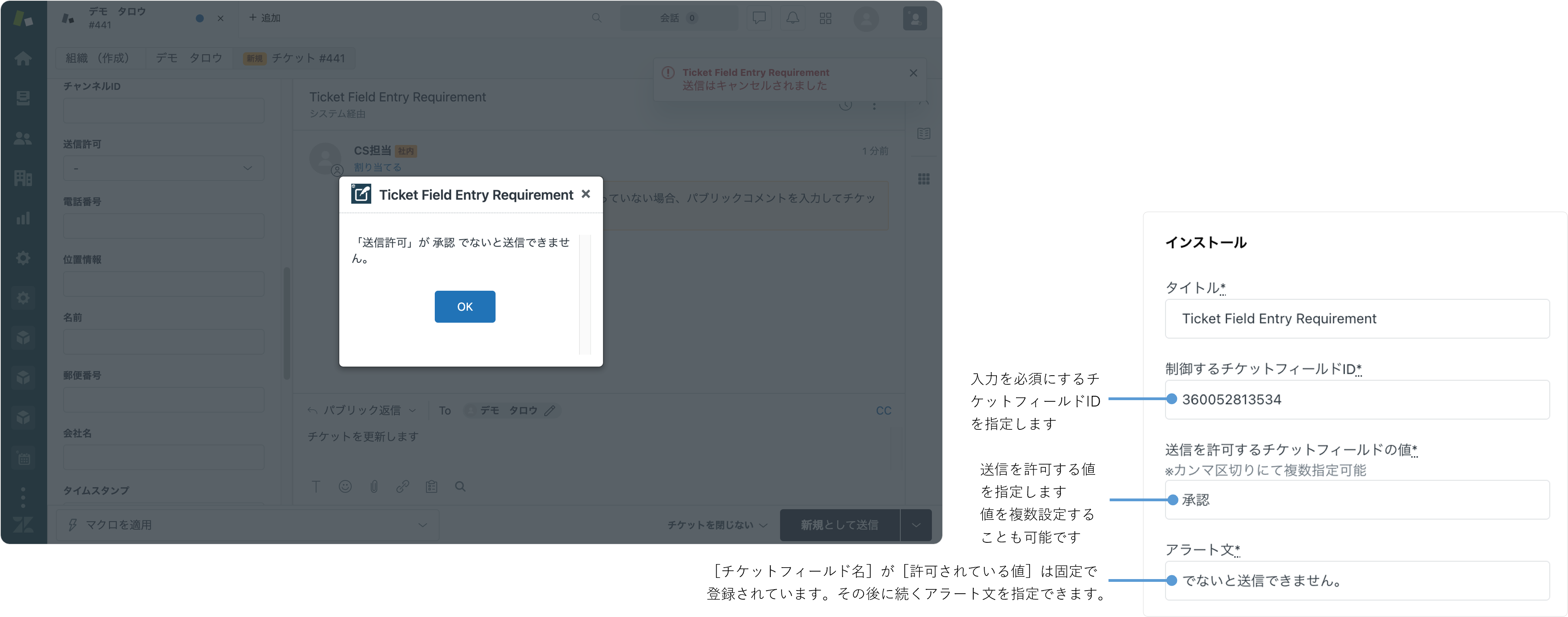Click the 名前 input field
Screen dimensions: 1568x617
click(x=163, y=341)
